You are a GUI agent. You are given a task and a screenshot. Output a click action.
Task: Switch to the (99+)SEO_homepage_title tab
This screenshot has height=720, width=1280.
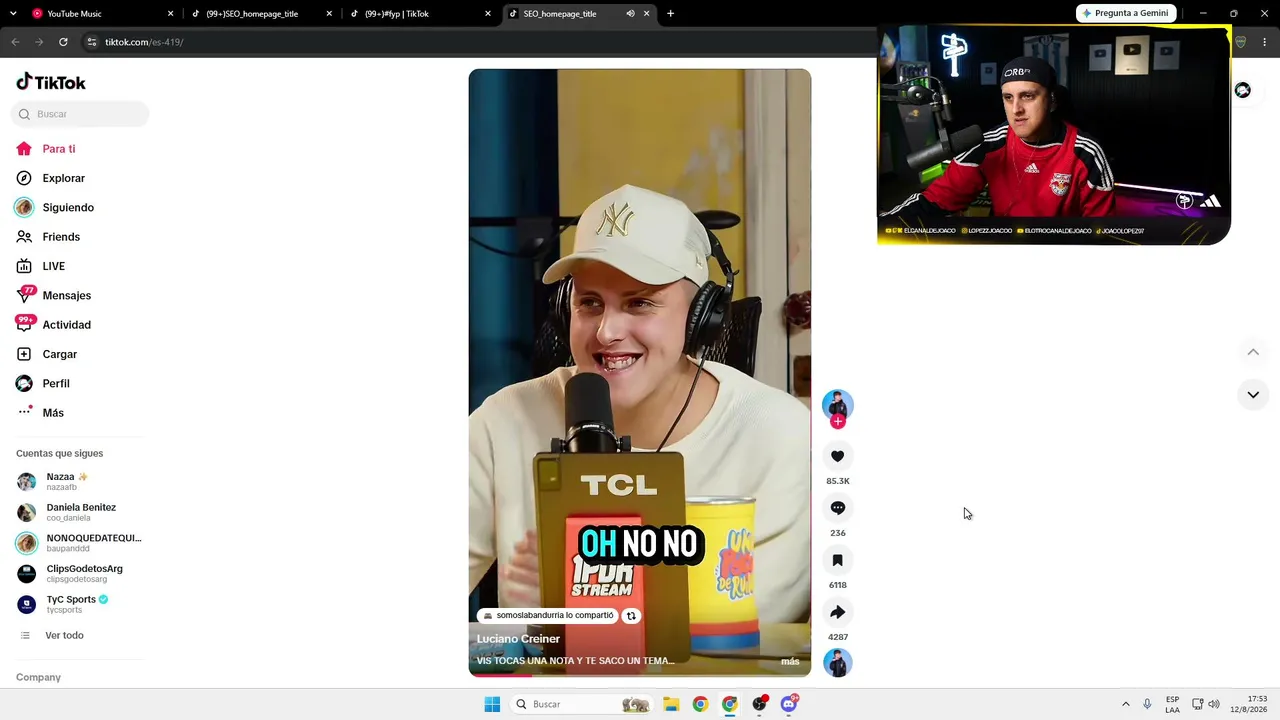point(260,14)
